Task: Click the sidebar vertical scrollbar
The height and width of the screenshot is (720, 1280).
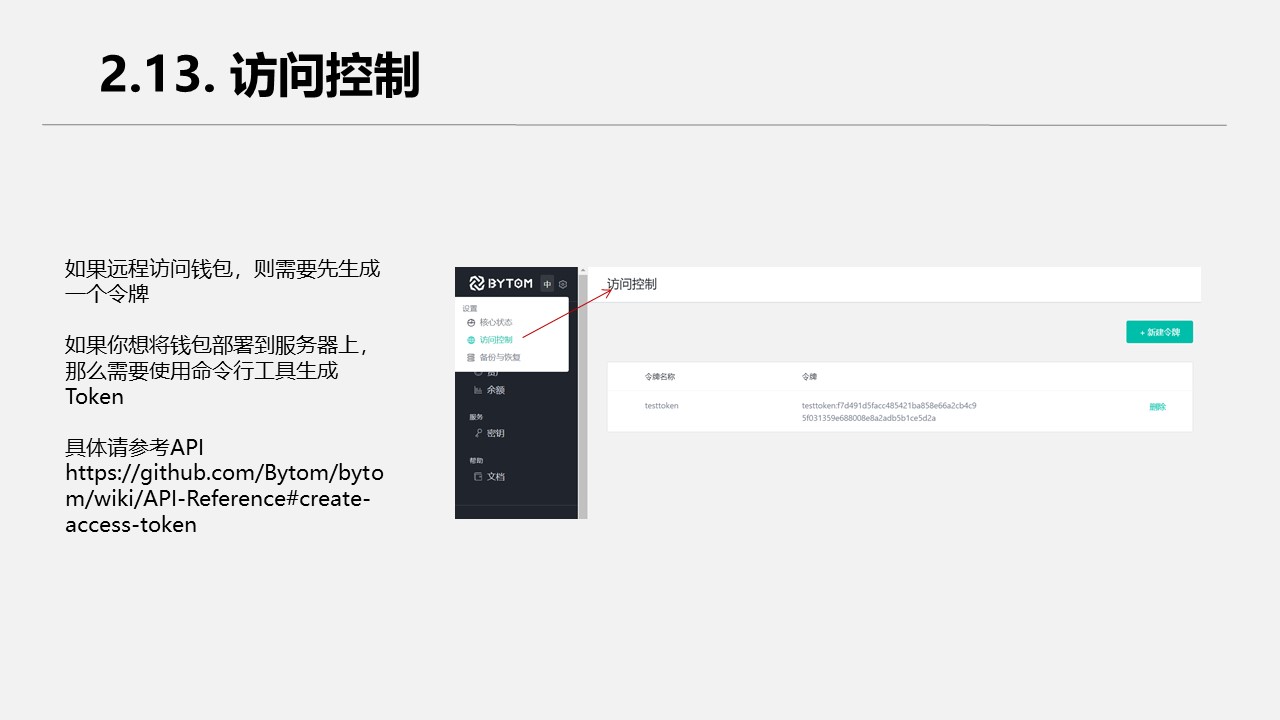Action: coord(583,392)
